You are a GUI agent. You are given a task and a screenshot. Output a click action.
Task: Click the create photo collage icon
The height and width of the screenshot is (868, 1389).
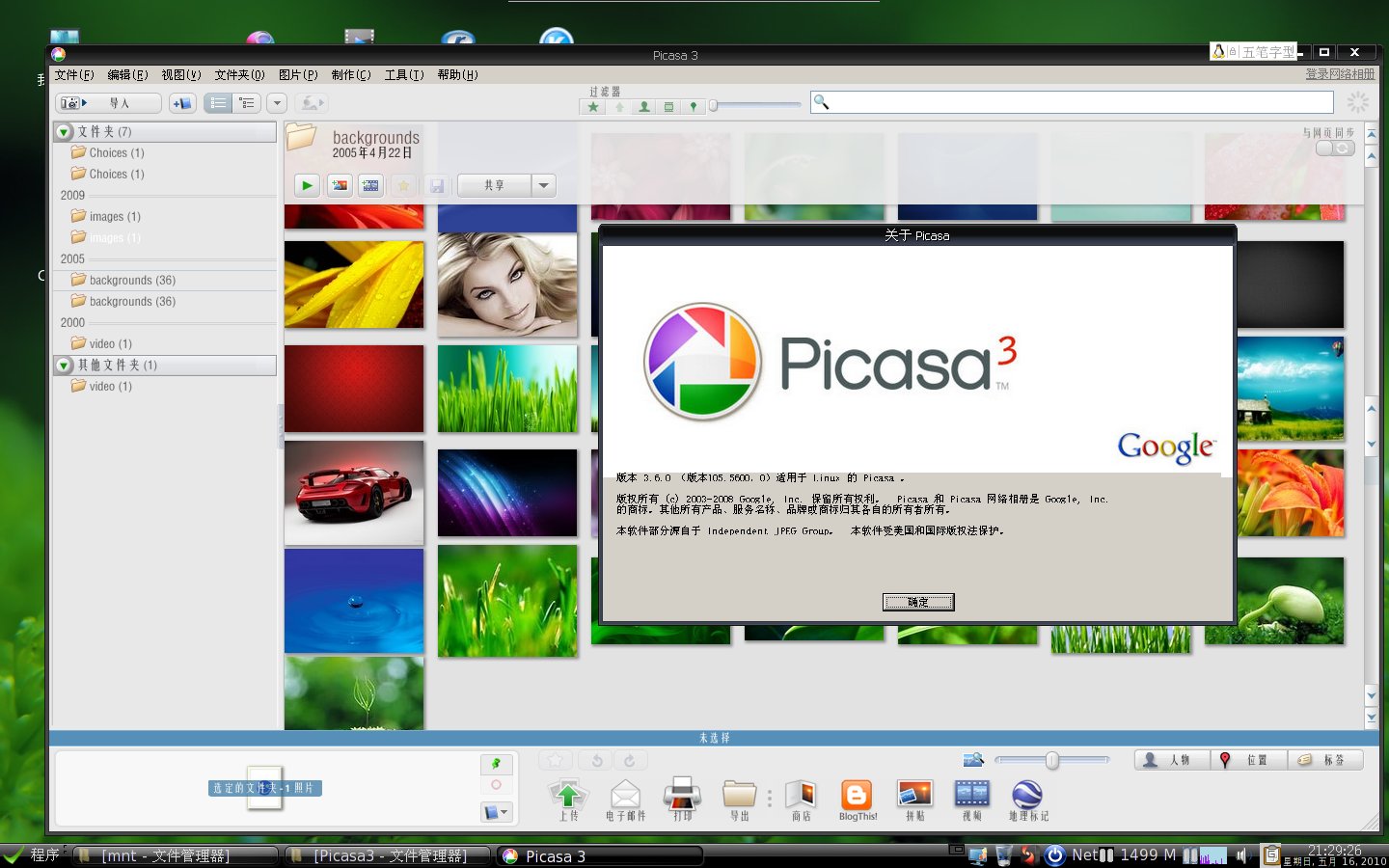tap(340, 185)
